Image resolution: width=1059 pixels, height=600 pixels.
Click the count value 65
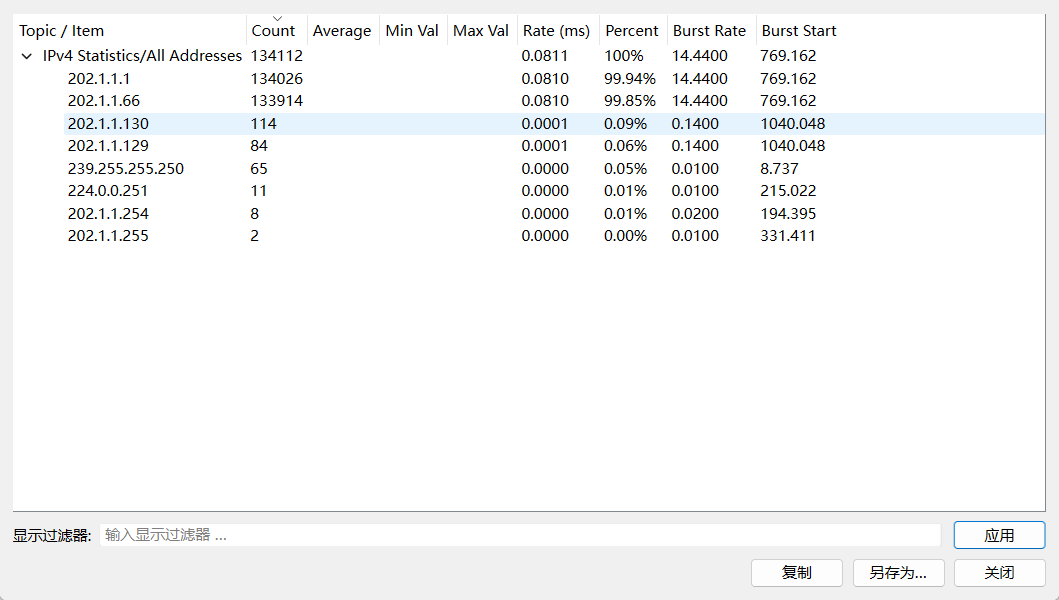pos(259,169)
